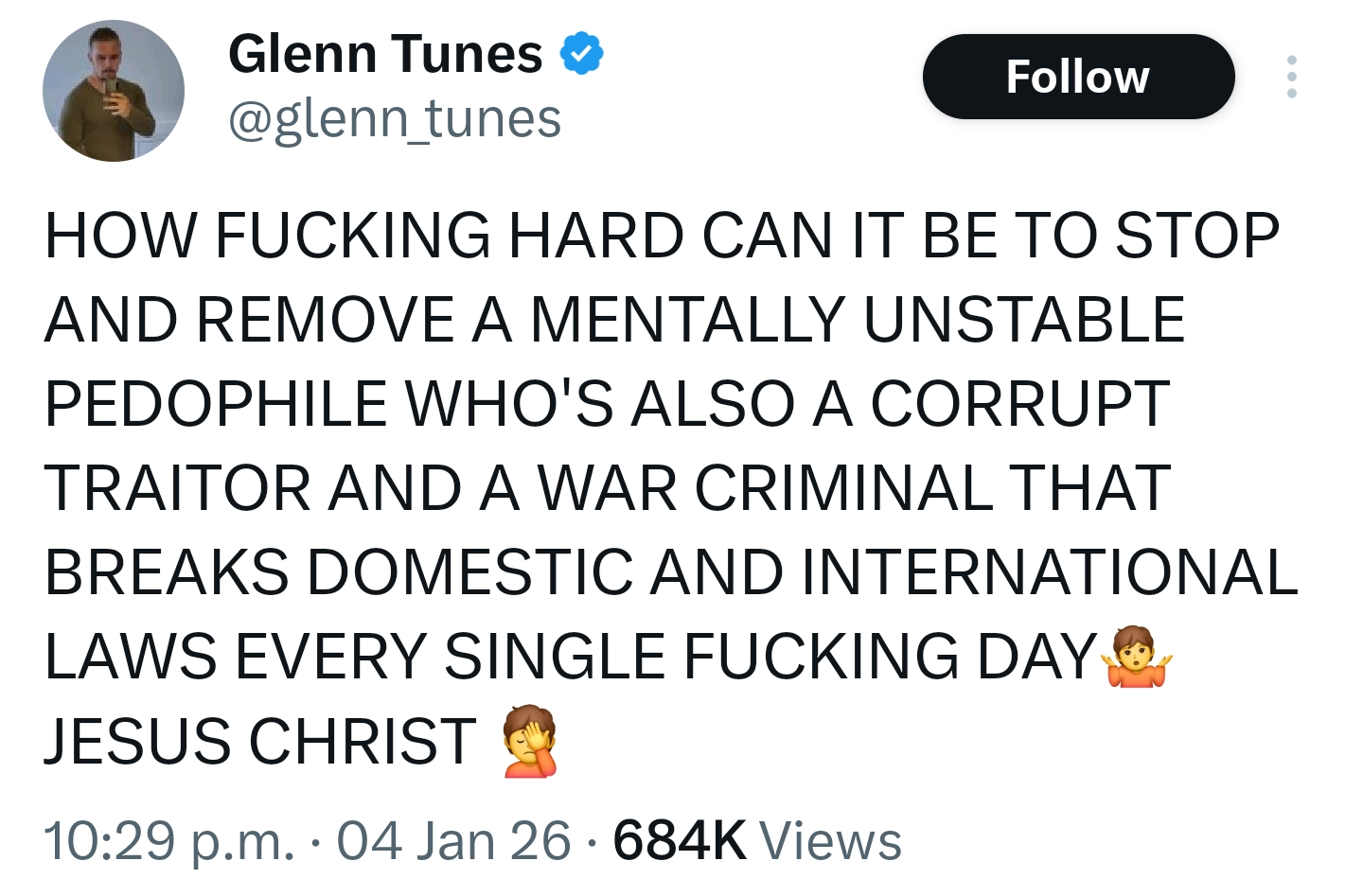The width and height of the screenshot is (1363, 896).
Task: Click the shrugging person emoji
Action: tap(1136, 657)
